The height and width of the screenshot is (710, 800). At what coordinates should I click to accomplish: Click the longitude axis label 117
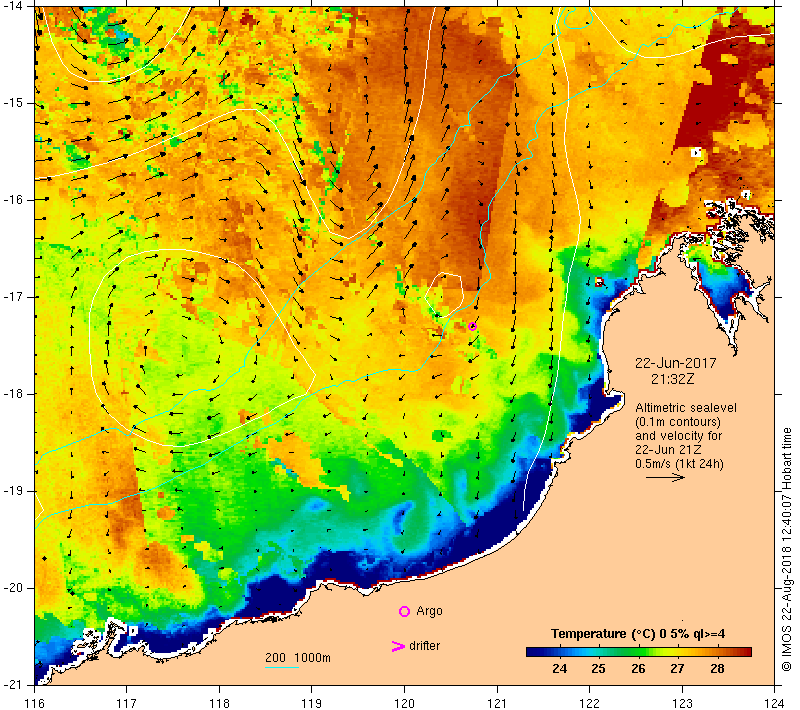[127, 703]
